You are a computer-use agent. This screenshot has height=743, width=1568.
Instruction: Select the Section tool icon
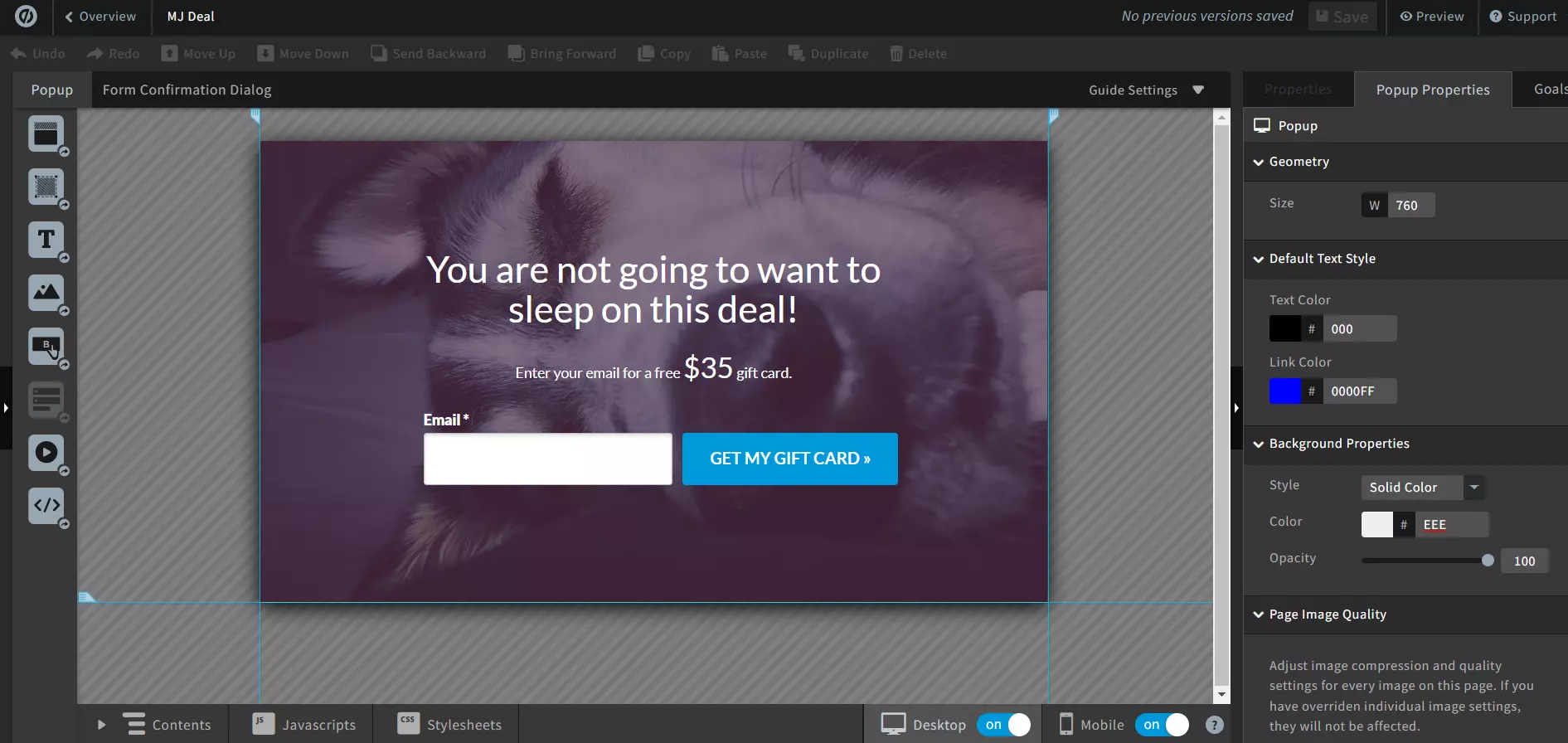pyautogui.click(x=46, y=134)
